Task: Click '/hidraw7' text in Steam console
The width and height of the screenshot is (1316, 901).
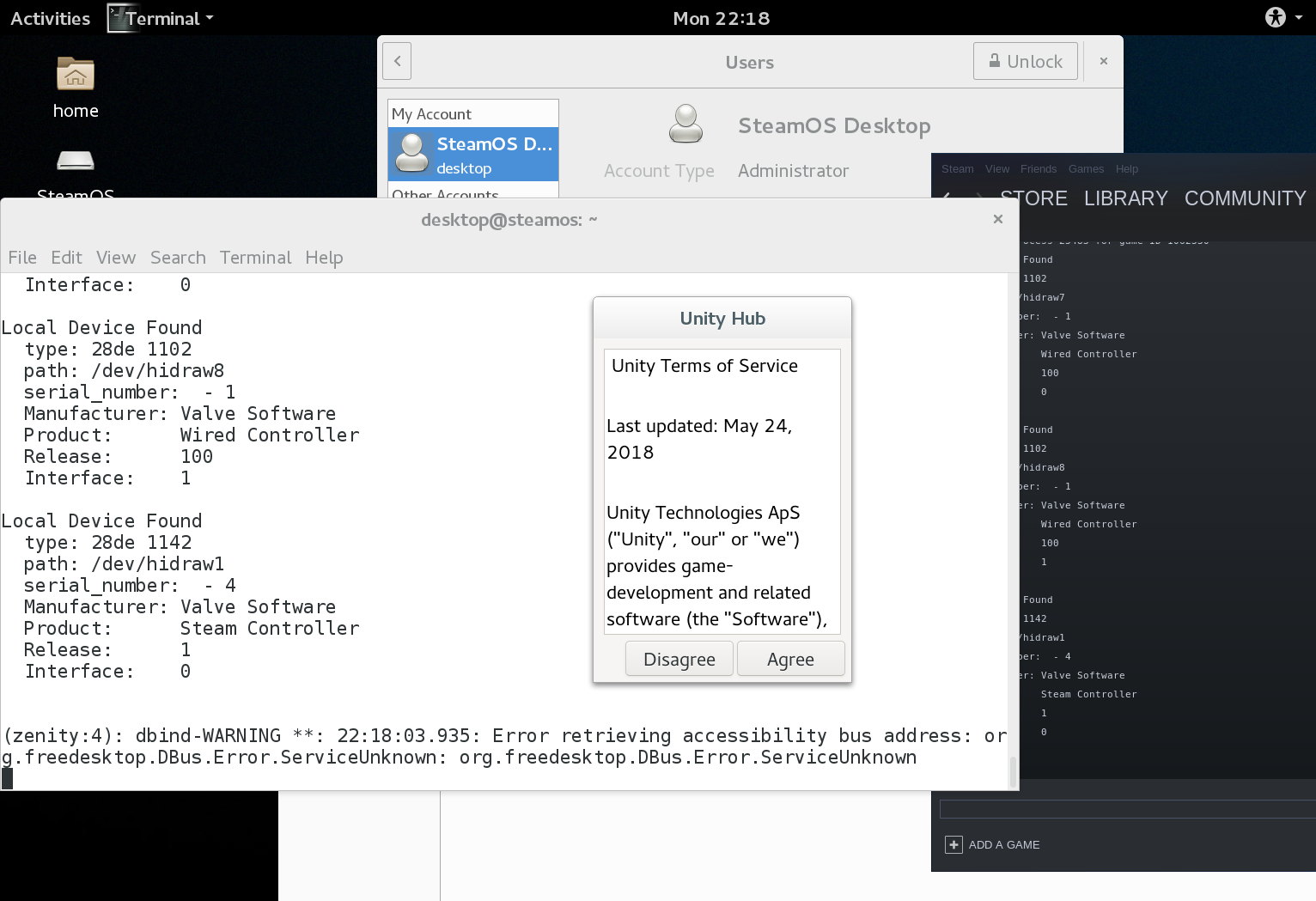Action: tap(1041, 297)
